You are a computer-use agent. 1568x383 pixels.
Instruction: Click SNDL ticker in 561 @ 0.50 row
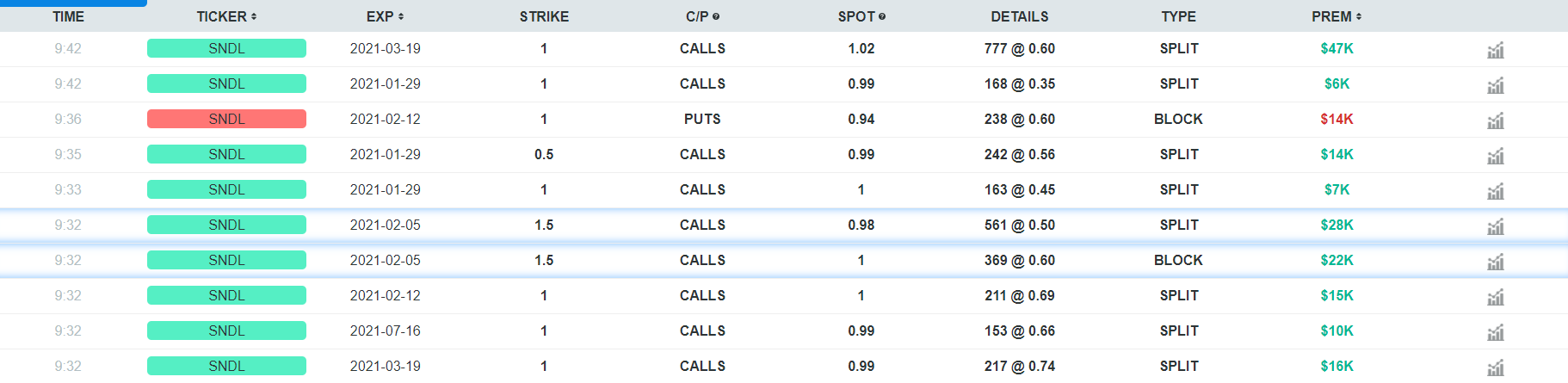click(226, 225)
